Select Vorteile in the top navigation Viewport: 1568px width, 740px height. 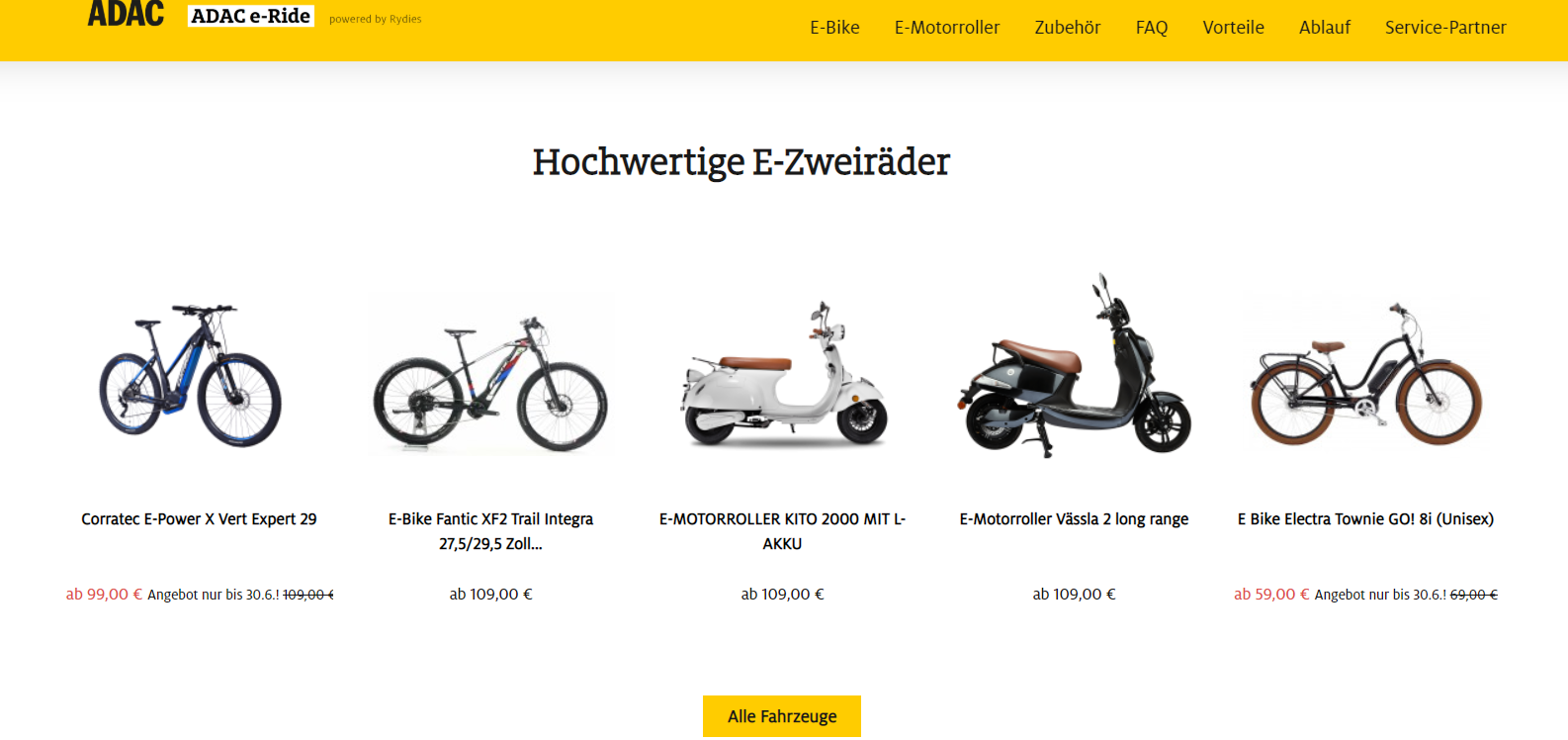[x=1233, y=28]
